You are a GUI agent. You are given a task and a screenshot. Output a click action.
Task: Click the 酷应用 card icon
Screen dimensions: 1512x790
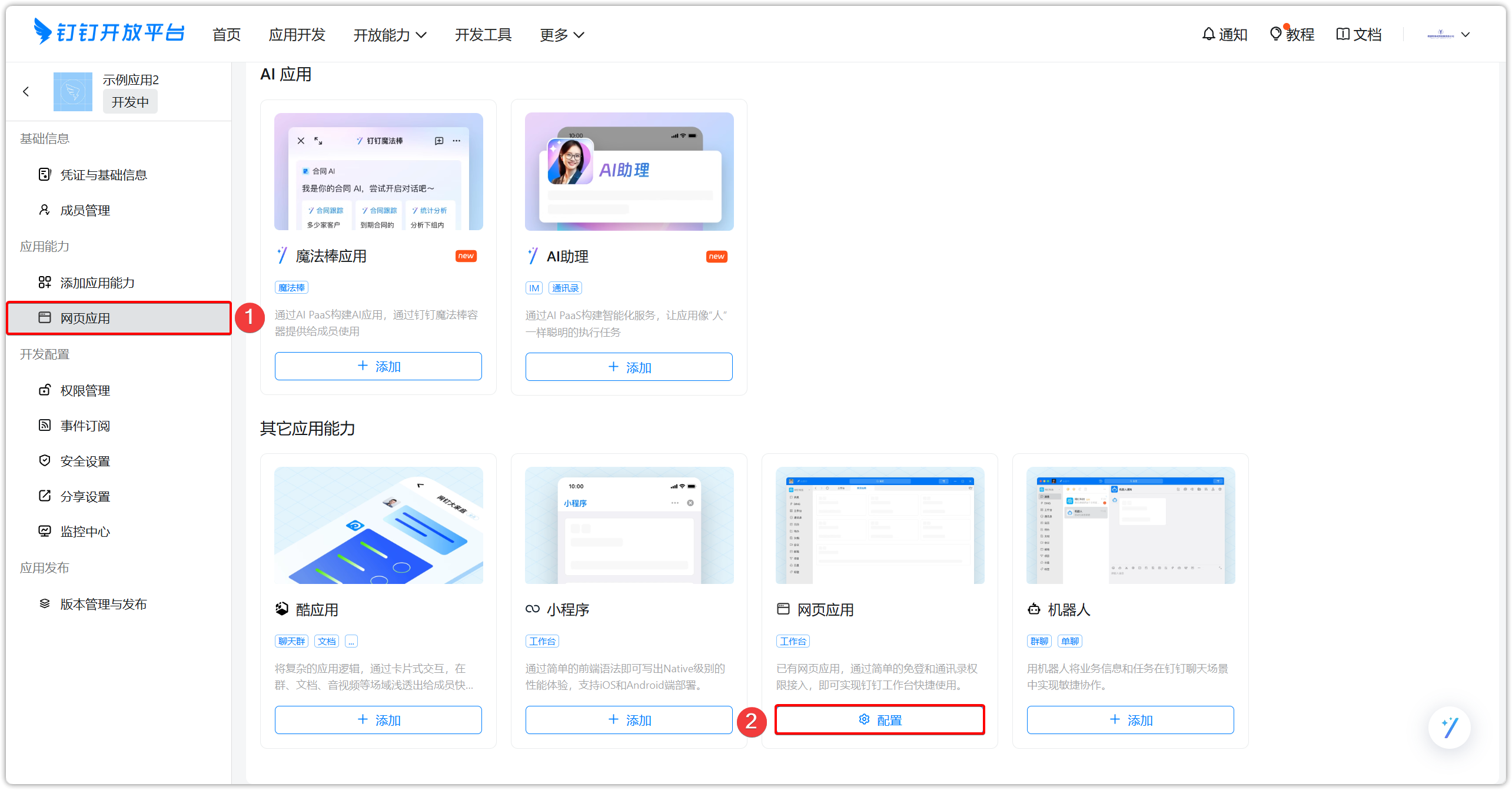point(282,609)
